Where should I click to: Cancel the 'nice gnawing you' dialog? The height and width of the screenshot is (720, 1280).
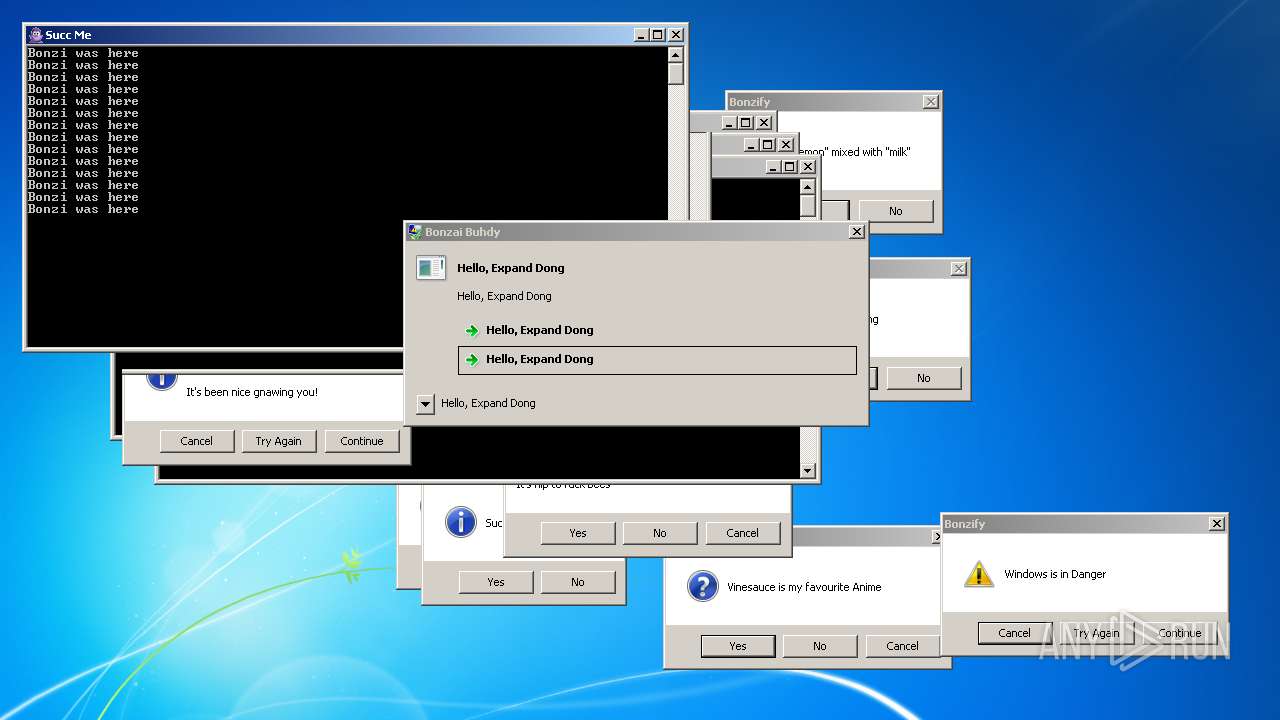tap(197, 441)
